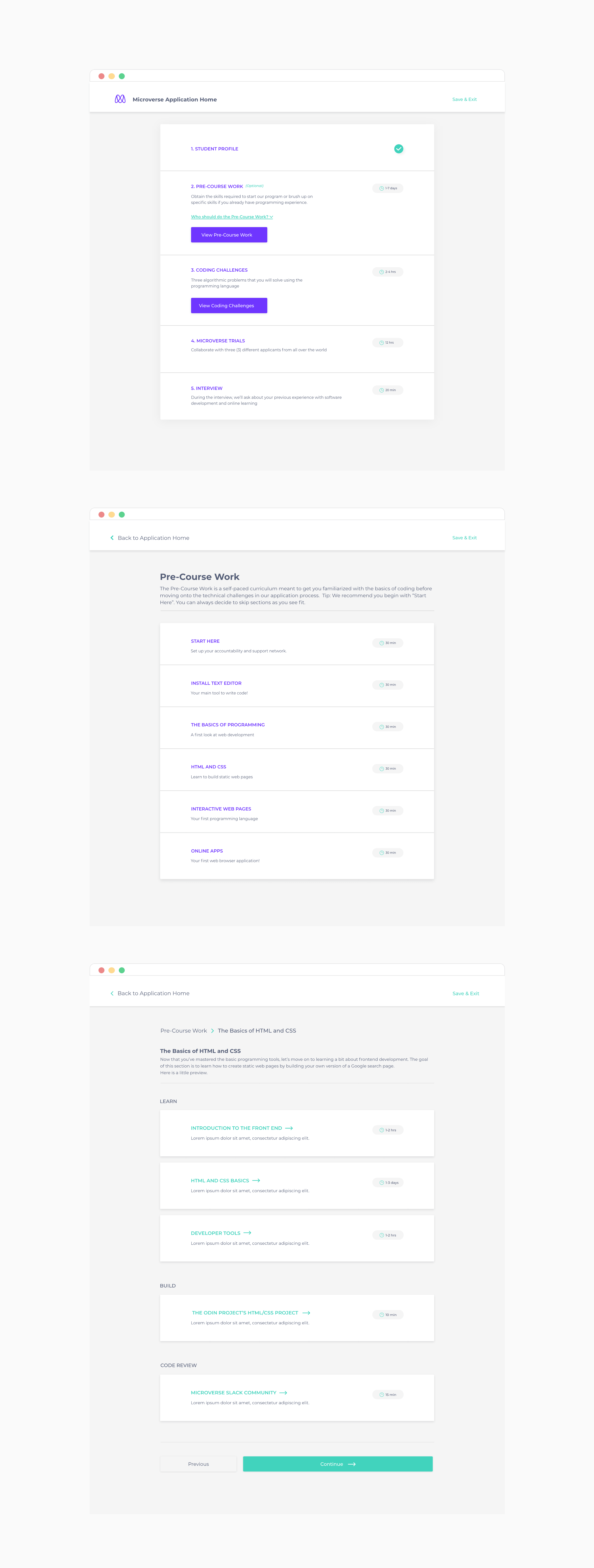Click clock icon in the 10 min badge
Image resolution: width=594 pixels, height=1568 pixels.
381,1315
